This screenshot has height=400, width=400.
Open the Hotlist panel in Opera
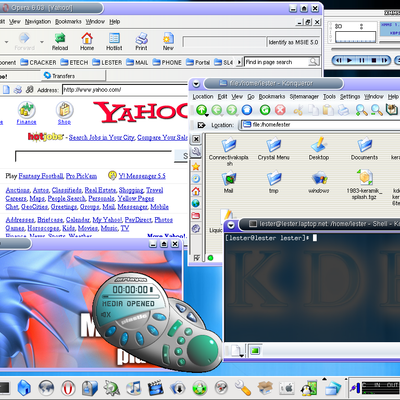click(114, 42)
